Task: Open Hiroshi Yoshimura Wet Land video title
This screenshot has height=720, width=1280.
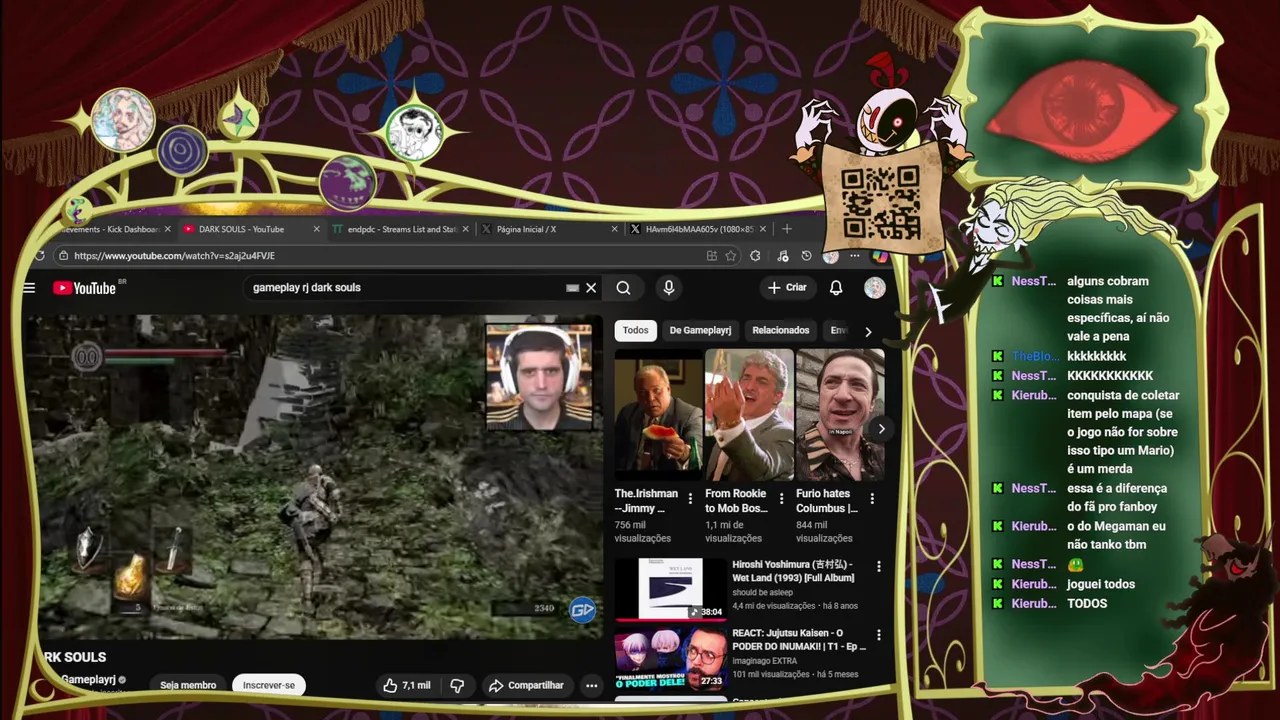Action: click(x=793, y=571)
